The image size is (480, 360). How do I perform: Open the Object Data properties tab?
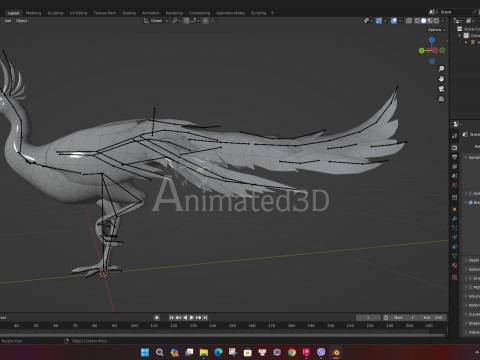tap(454, 256)
